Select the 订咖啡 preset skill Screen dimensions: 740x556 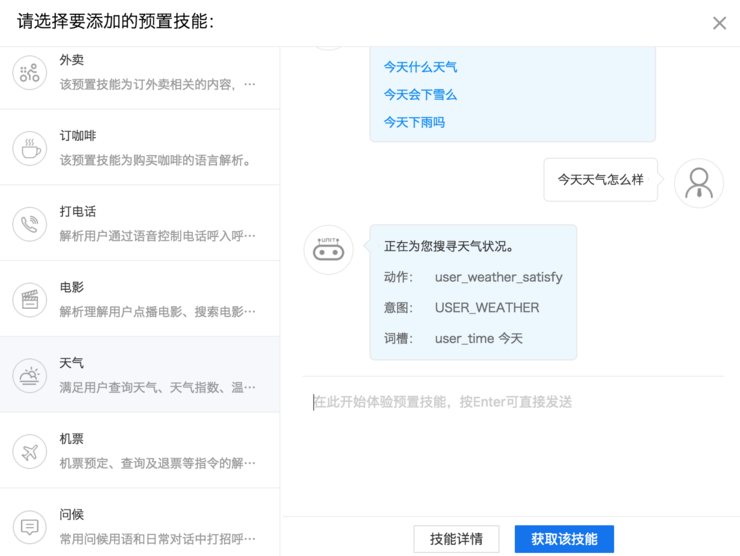tap(140, 148)
